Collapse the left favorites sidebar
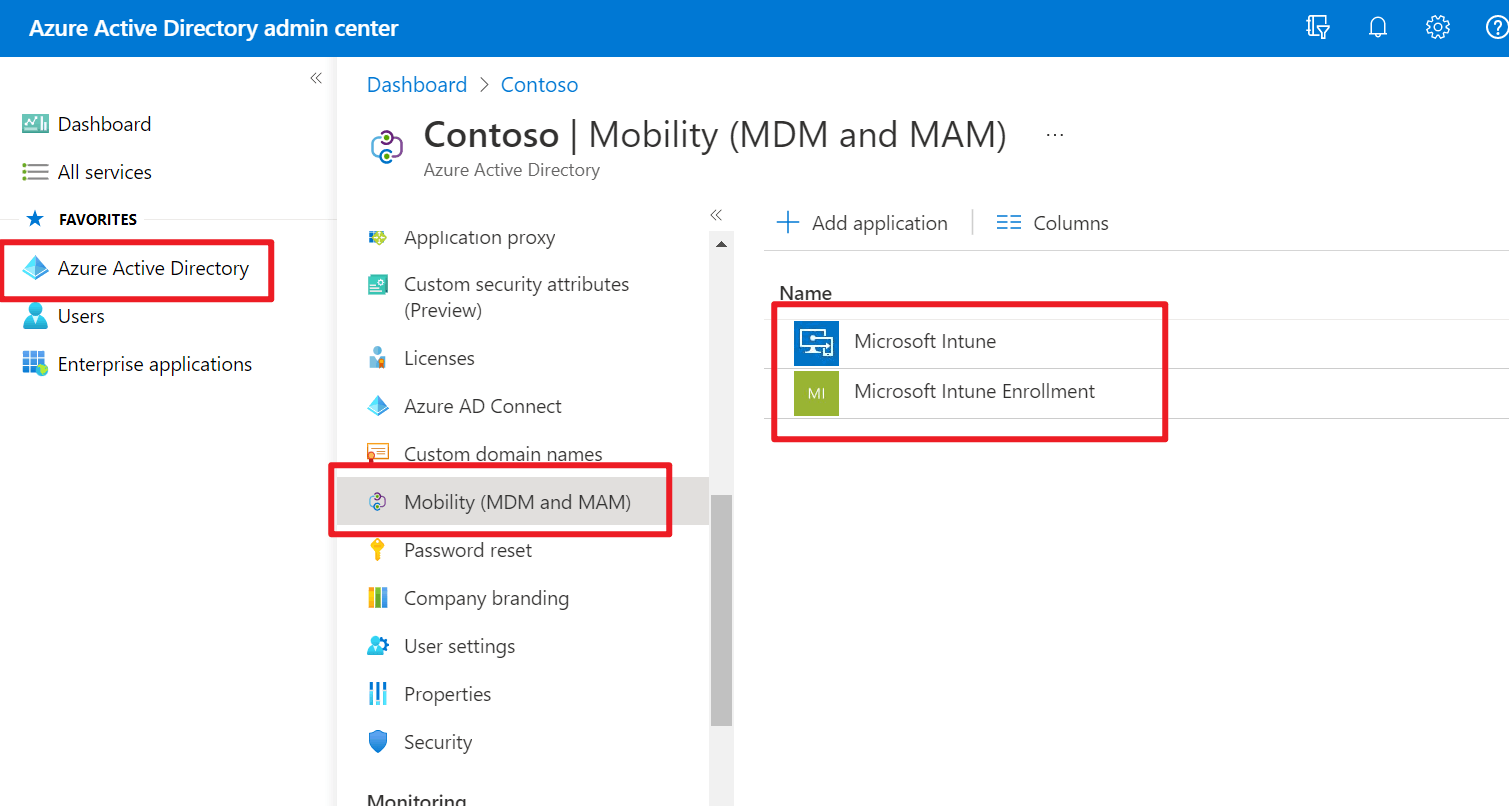This screenshot has width=1509, height=806. coord(315,77)
